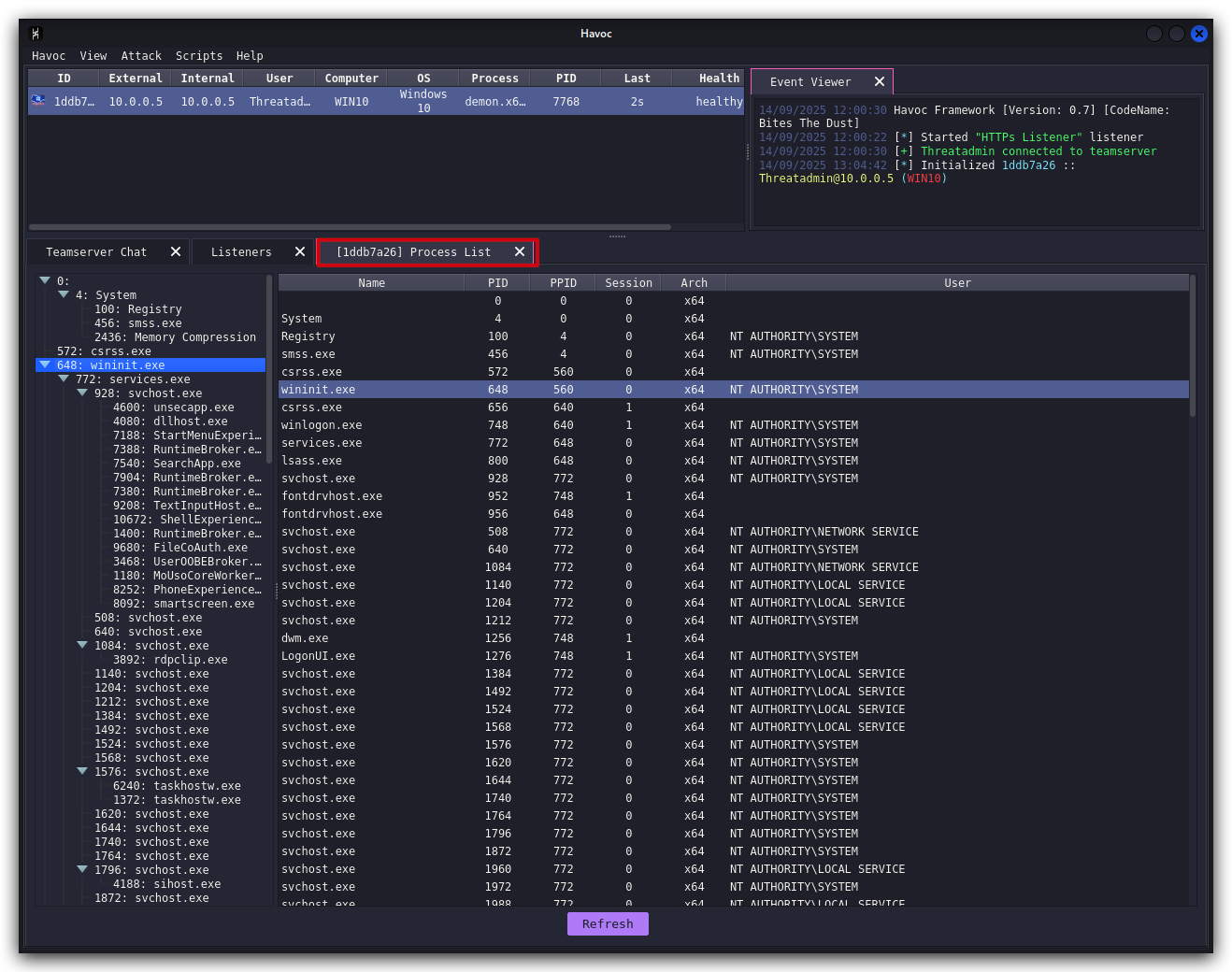Sort process table by Session column
The width and height of the screenshot is (1232, 972).
pos(628,283)
